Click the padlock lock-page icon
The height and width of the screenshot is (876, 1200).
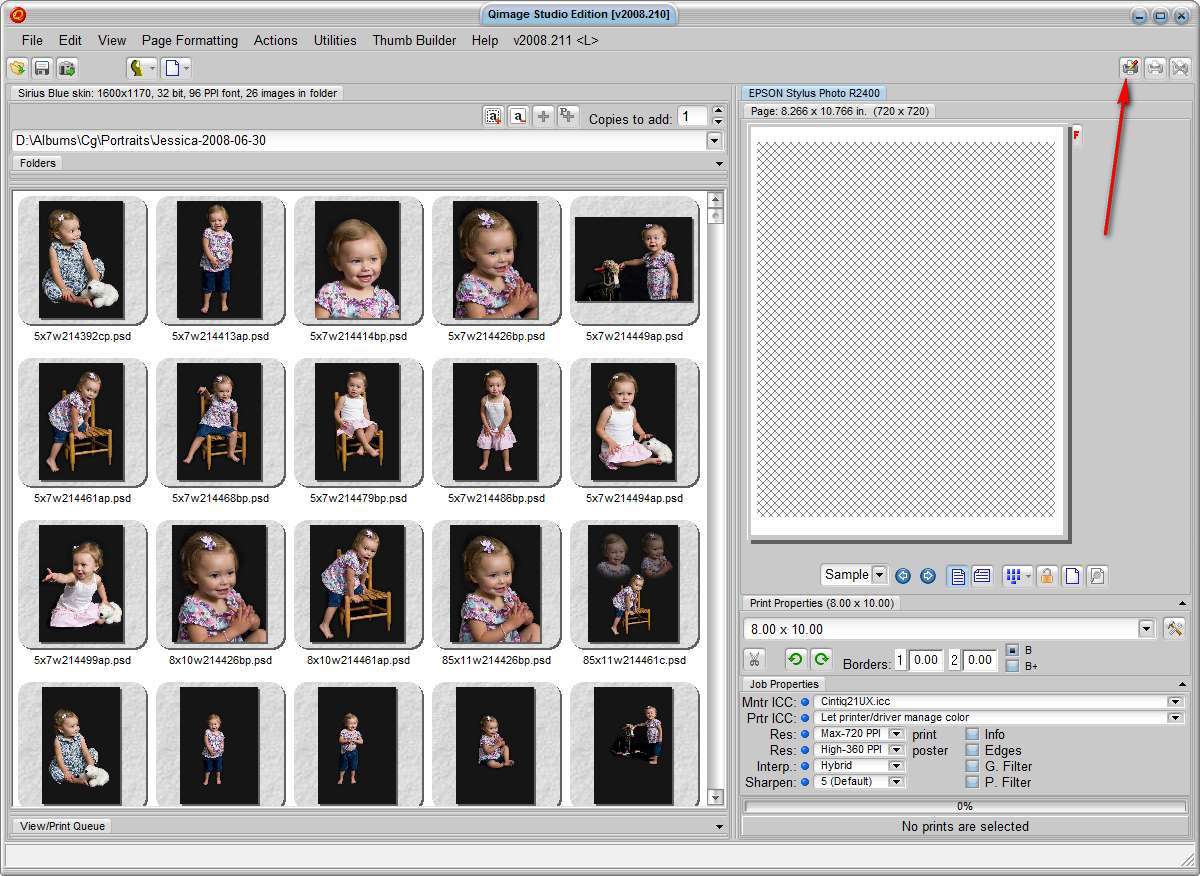(x=1047, y=575)
